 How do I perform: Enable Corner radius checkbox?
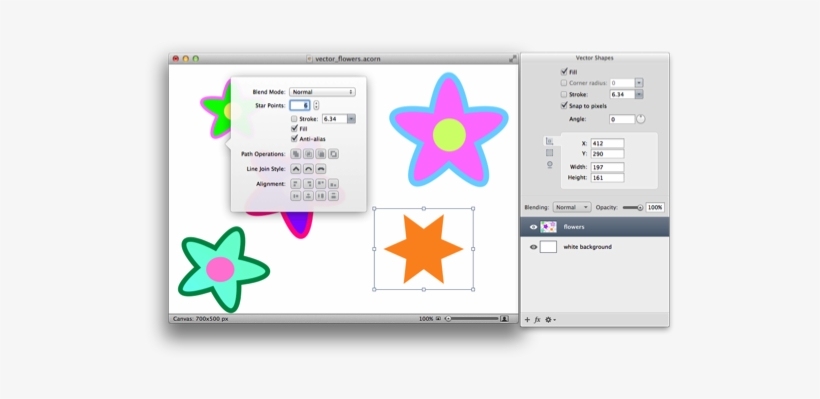pos(564,83)
